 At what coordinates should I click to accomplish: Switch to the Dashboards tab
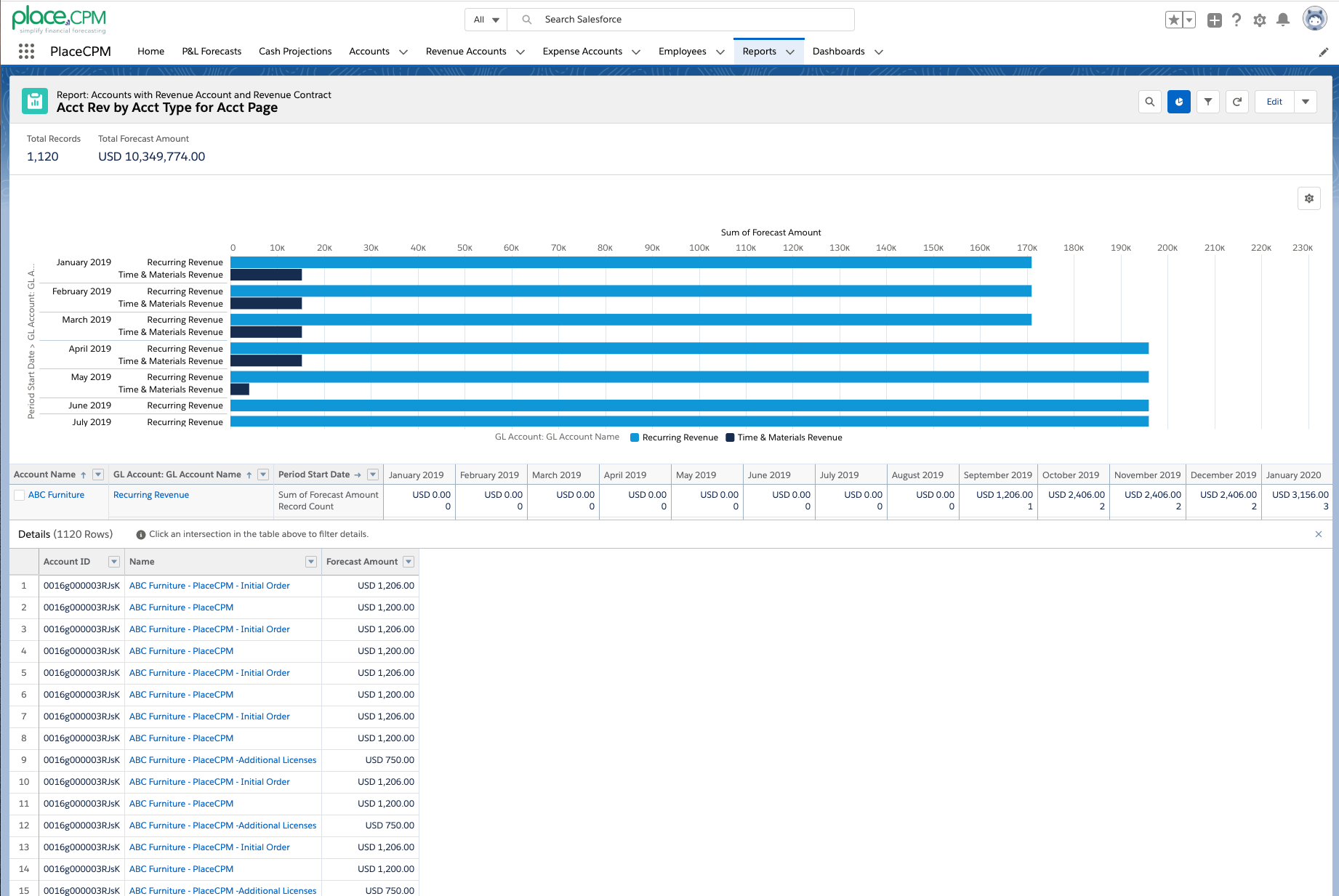click(838, 52)
